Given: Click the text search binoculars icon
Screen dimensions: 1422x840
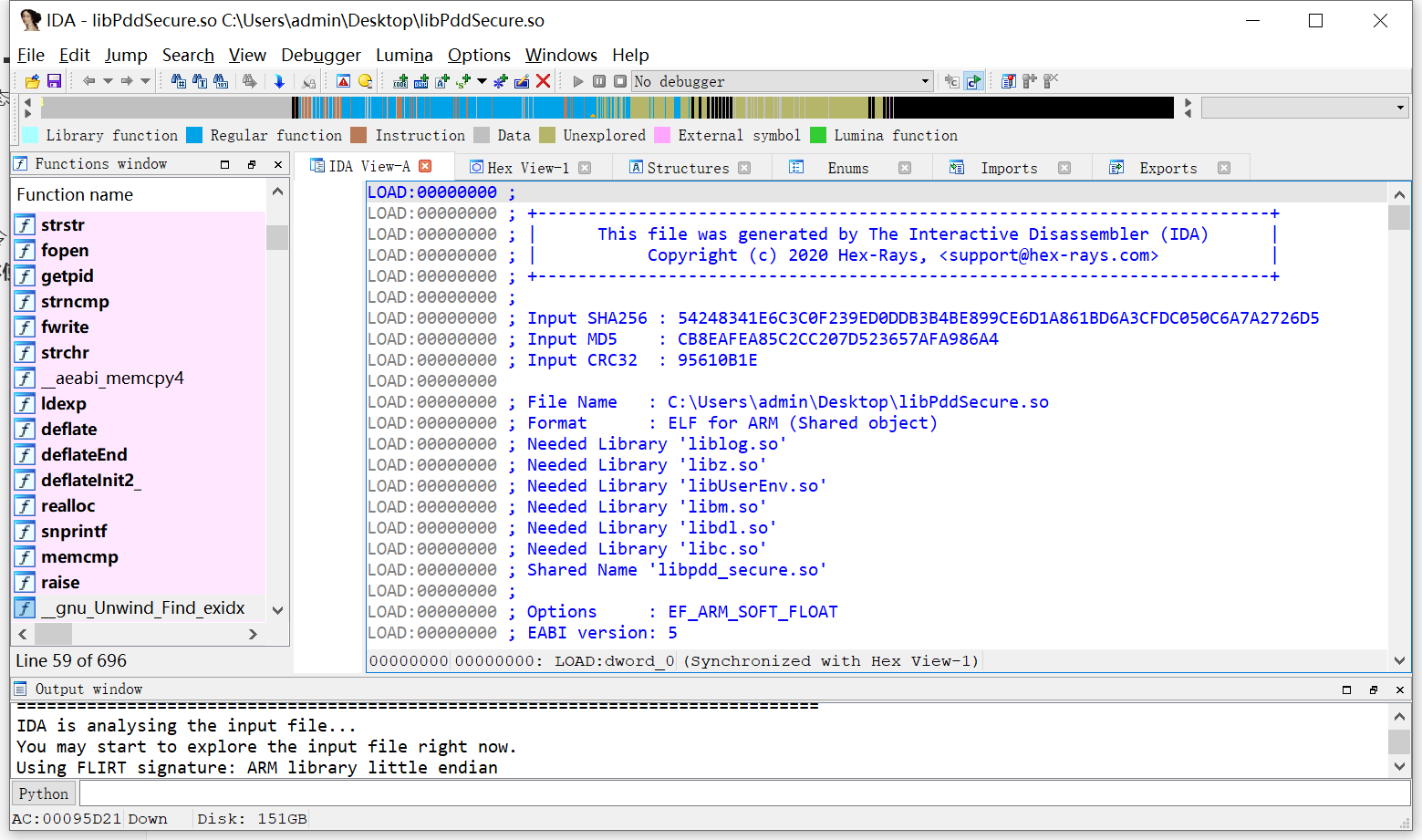Looking at the screenshot, I should point(200,81).
